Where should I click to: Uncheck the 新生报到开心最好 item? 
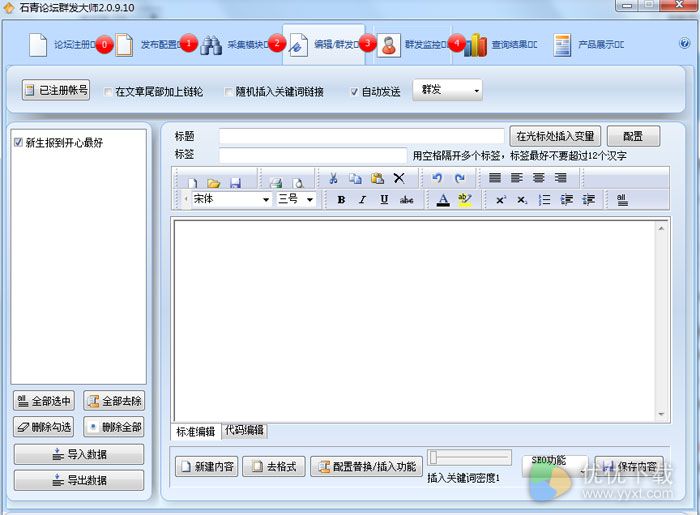(x=18, y=142)
